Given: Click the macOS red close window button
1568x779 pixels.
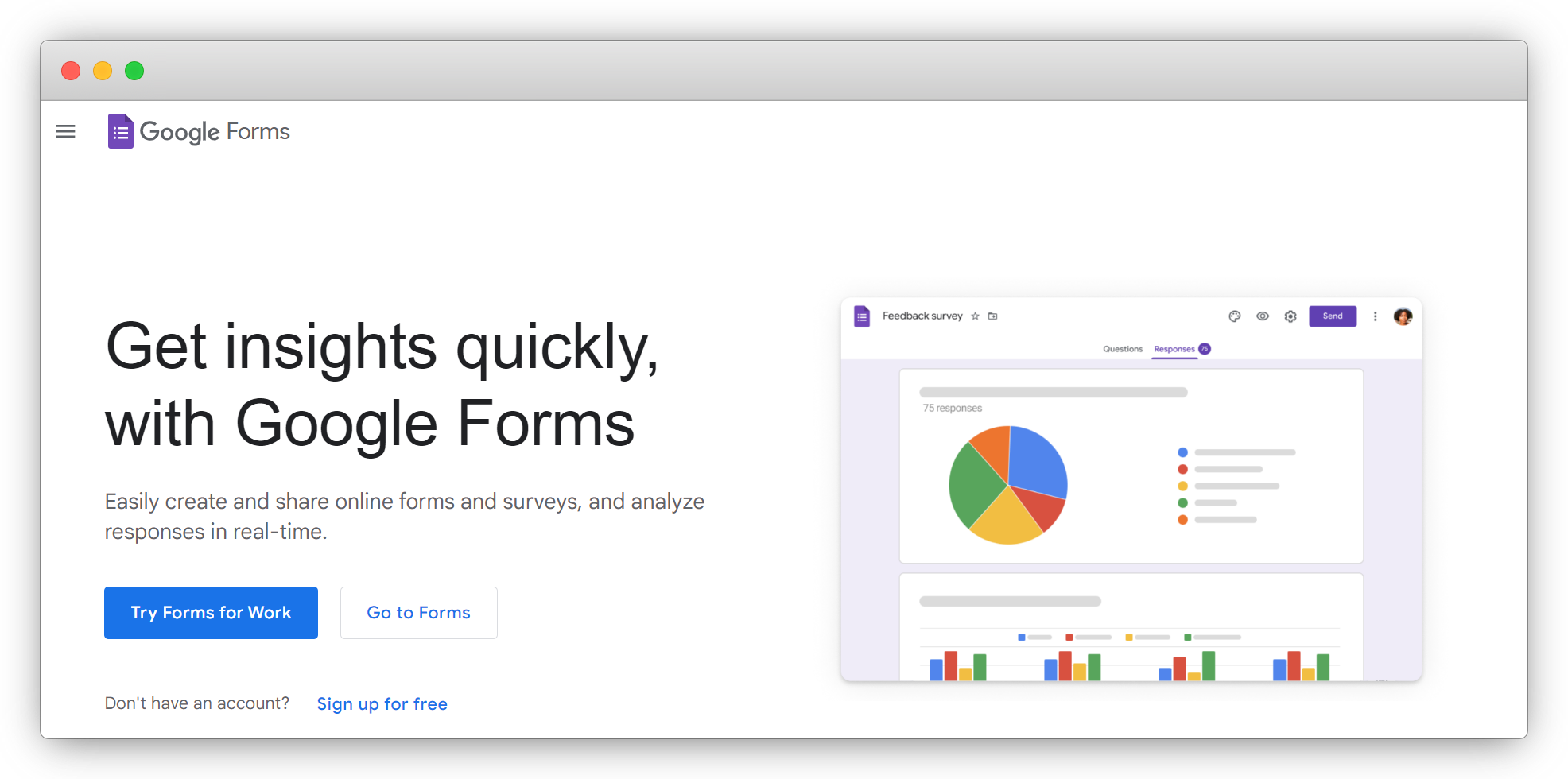Looking at the screenshot, I should click(71, 71).
